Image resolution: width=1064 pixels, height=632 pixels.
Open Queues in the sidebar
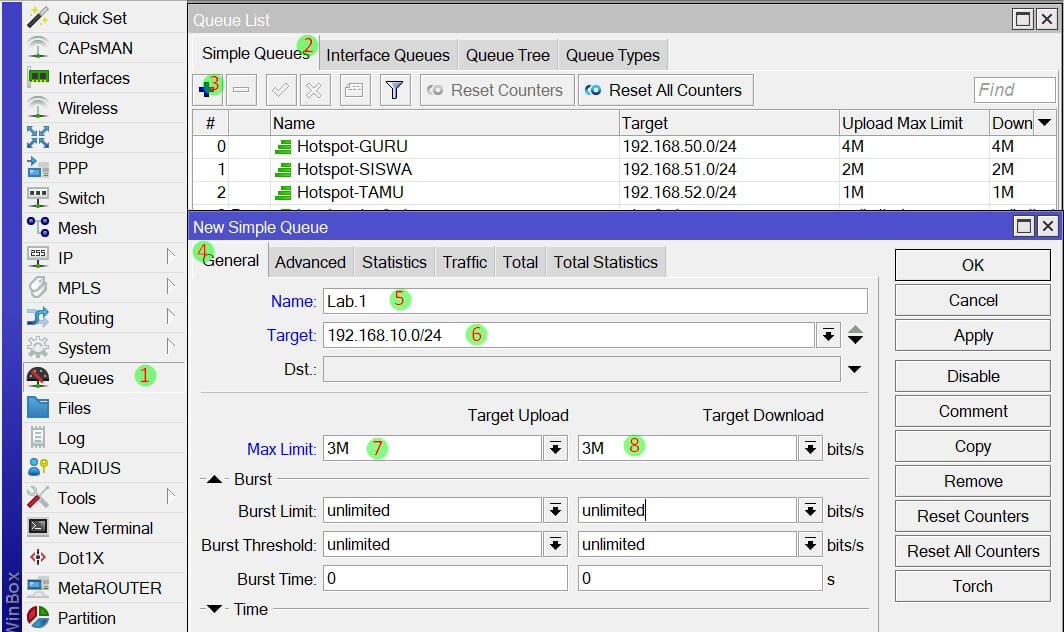click(x=85, y=378)
